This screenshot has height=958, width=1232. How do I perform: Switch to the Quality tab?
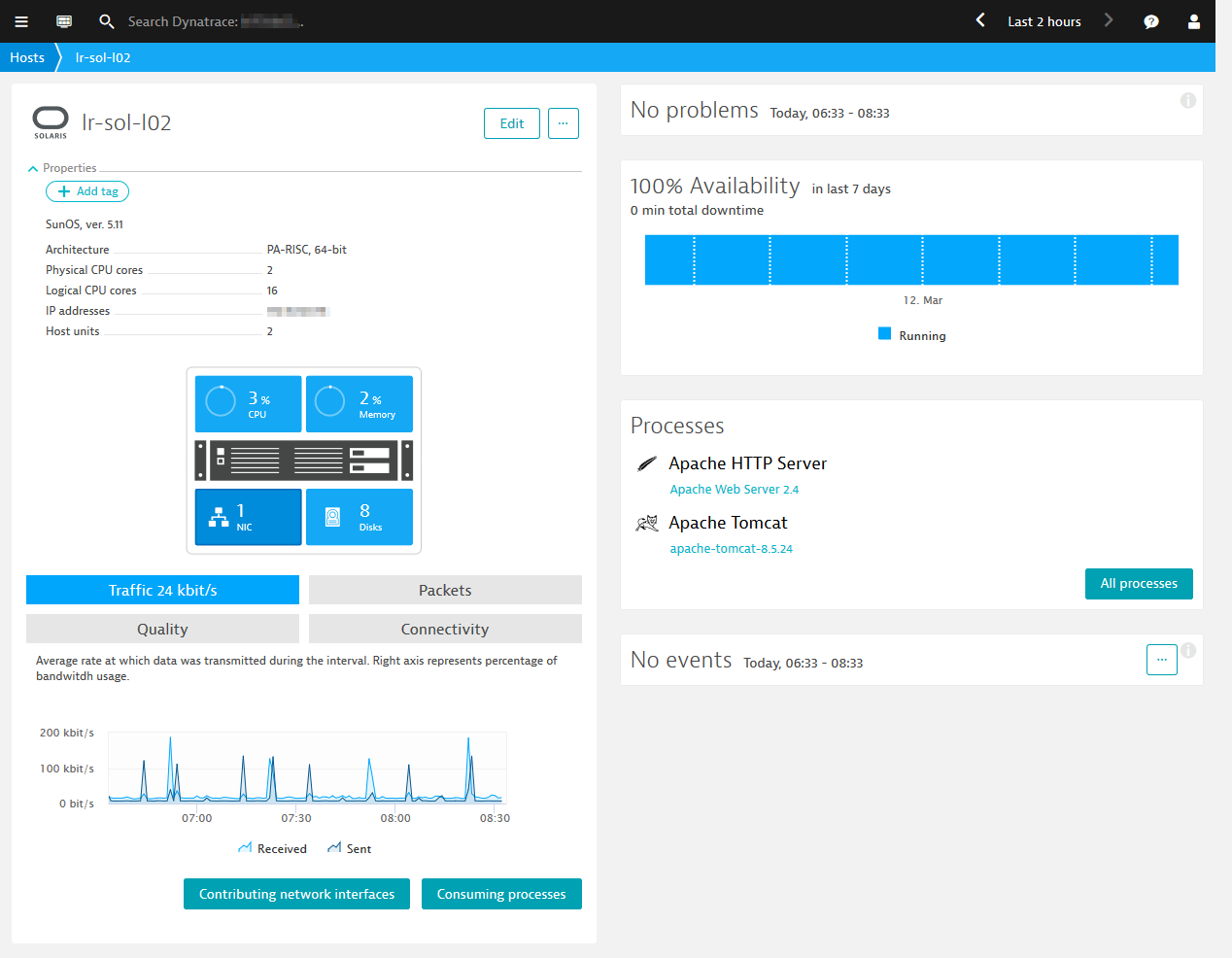162,629
